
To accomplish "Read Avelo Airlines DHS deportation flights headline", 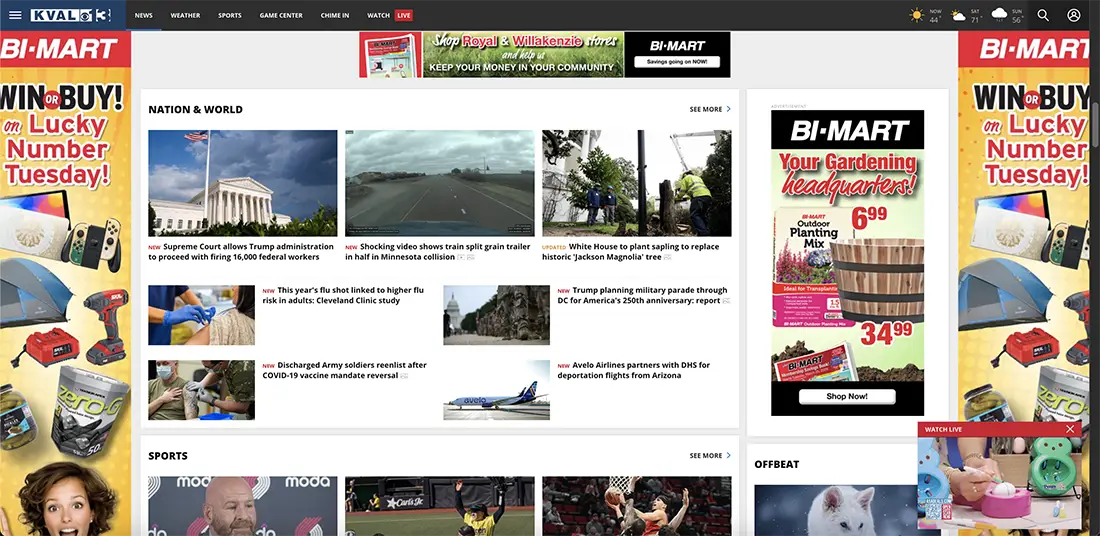I will pyautogui.click(x=633, y=370).
